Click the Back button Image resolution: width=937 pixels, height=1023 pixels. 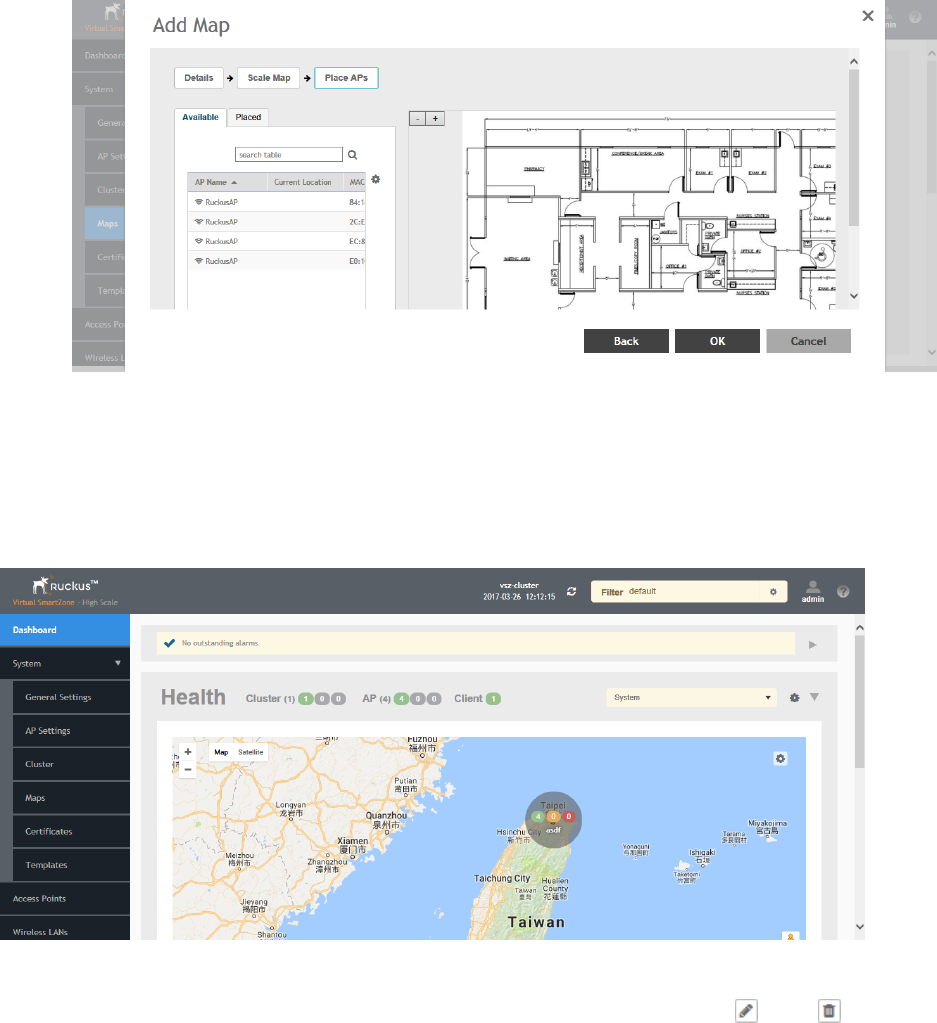click(626, 341)
